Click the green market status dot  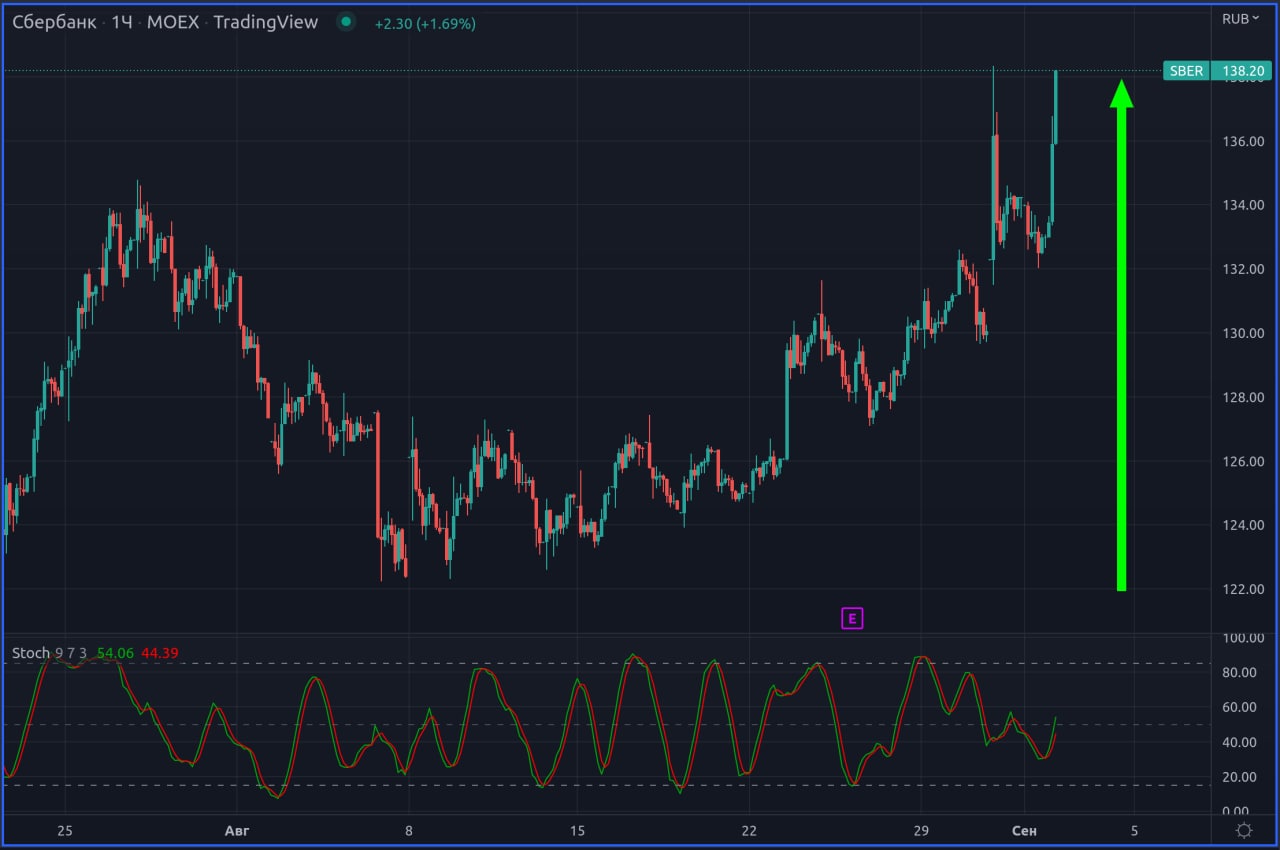346,21
